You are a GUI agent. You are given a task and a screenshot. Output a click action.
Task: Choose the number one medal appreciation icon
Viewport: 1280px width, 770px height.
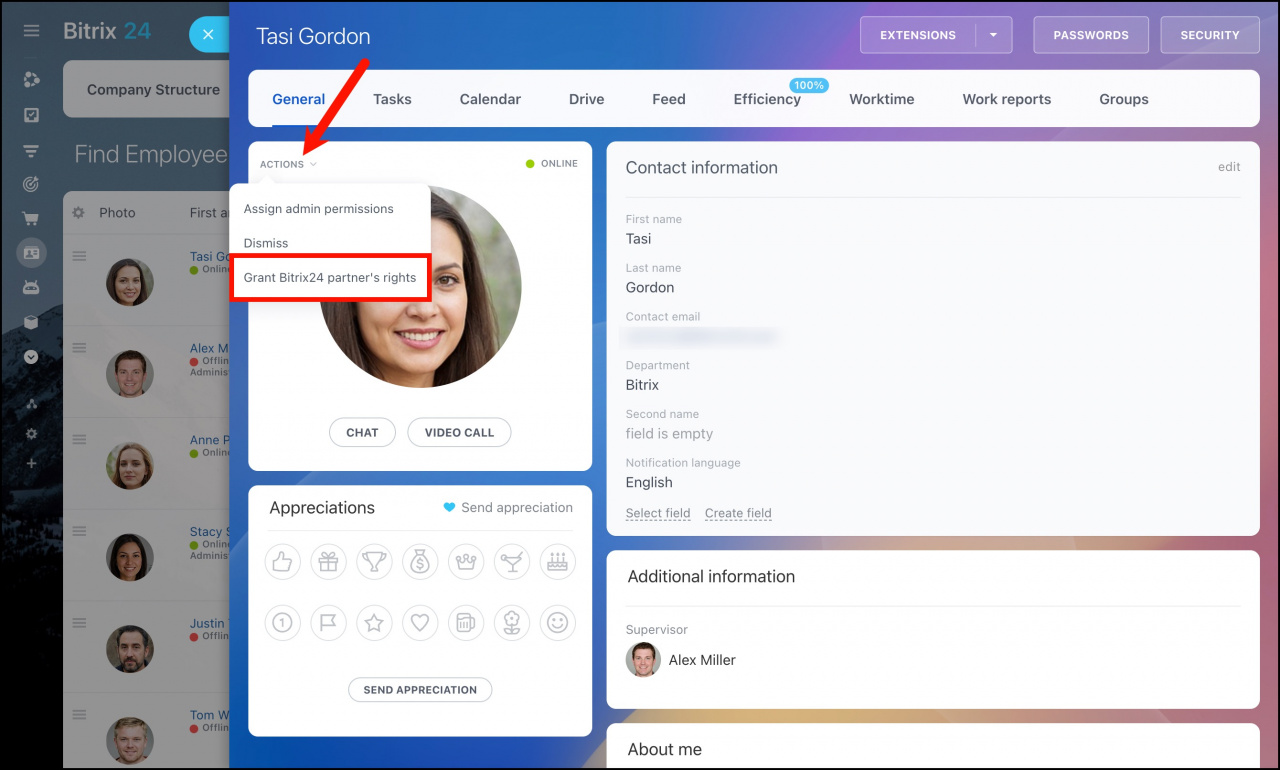282,623
